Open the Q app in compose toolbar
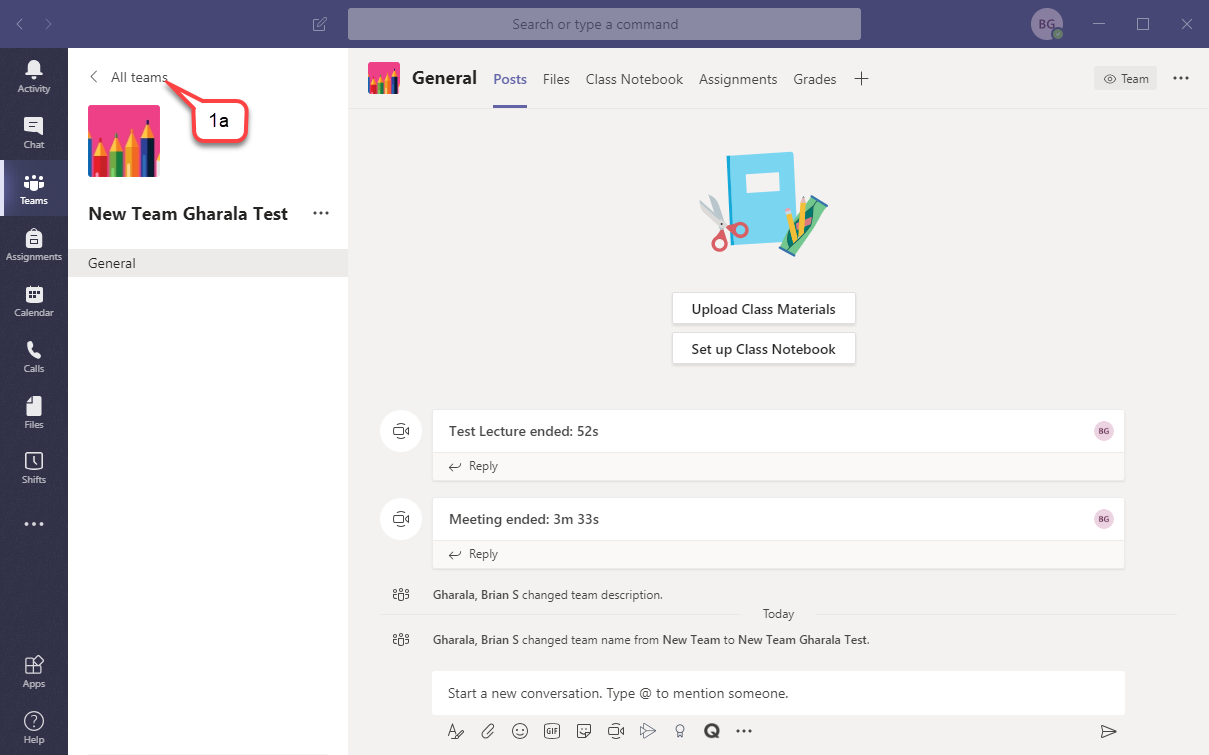This screenshot has height=755, width=1209. coord(712,731)
